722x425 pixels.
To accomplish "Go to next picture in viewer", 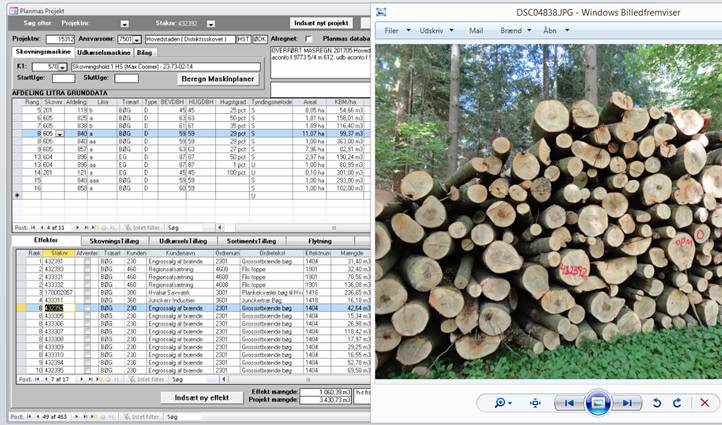I will tap(627, 403).
